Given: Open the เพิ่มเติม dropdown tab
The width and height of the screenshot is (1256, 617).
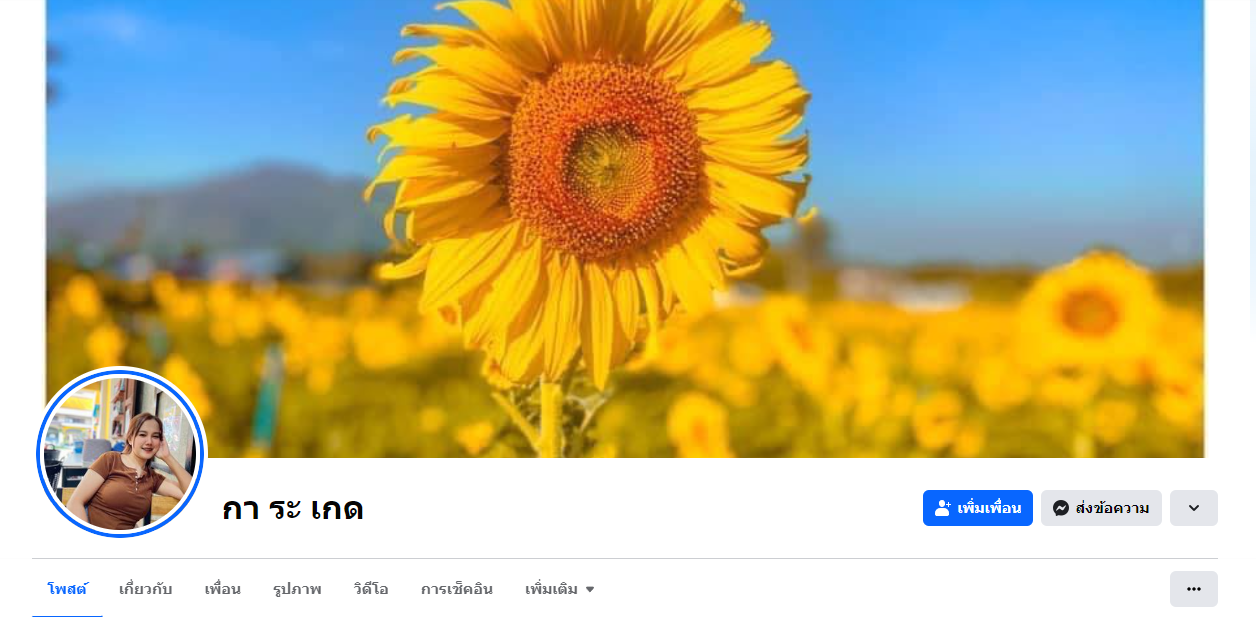Looking at the screenshot, I should tap(560, 589).
